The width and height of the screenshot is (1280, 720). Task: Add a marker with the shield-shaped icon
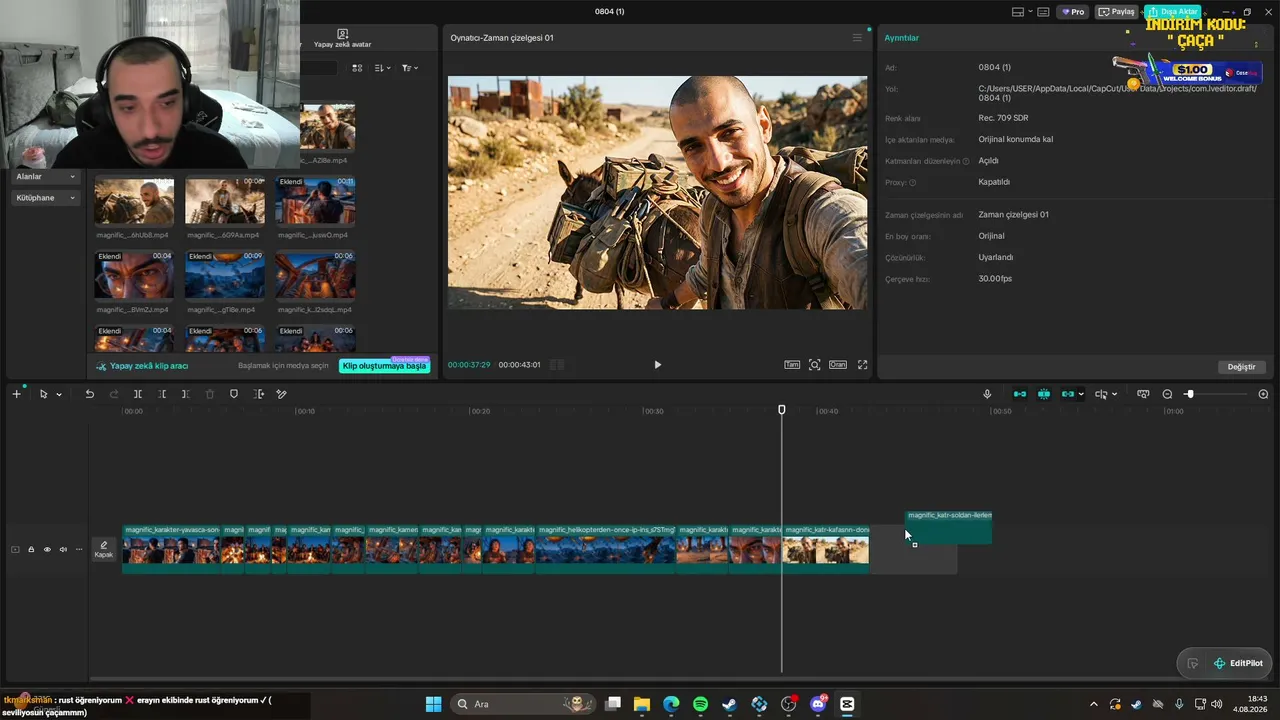234,394
